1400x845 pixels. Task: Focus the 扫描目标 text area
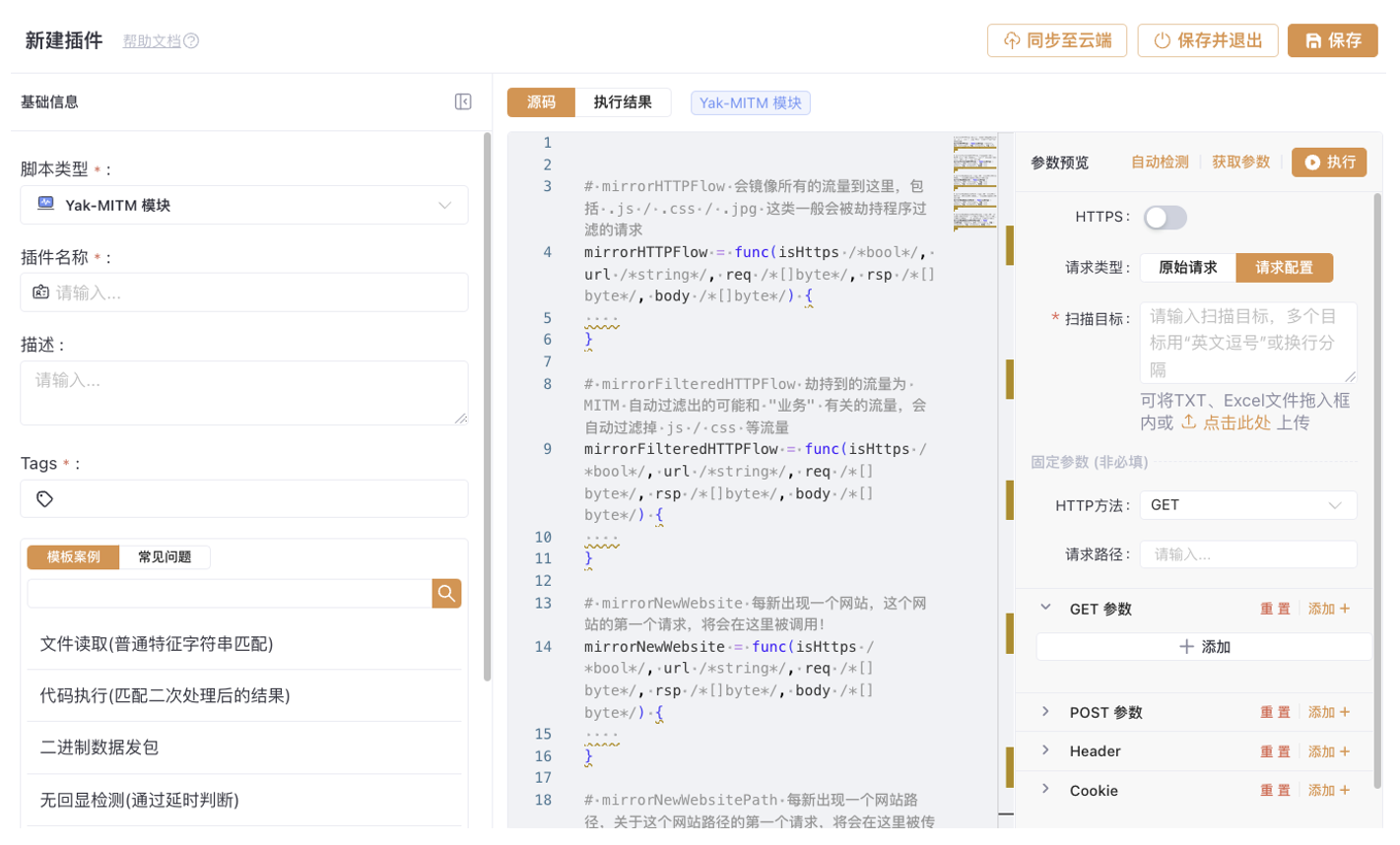(1248, 343)
